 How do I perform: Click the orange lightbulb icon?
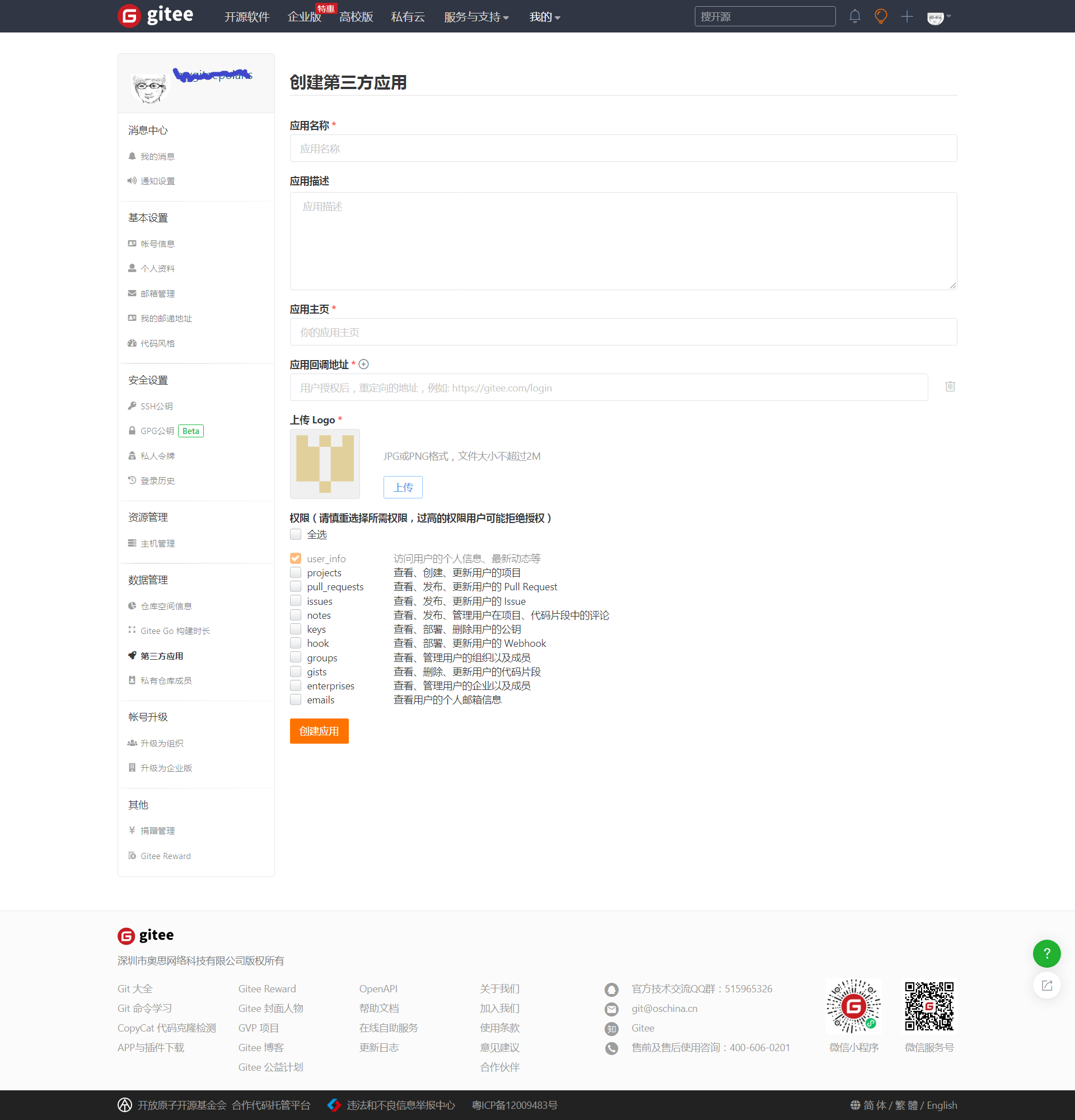pyautogui.click(x=881, y=17)
